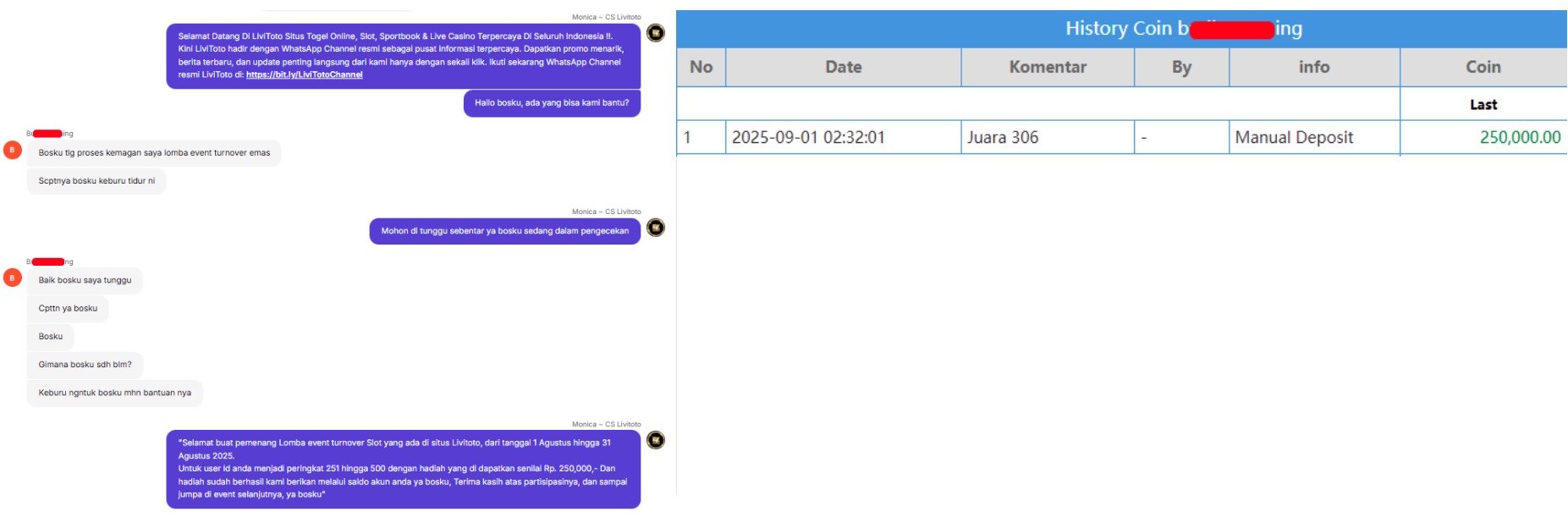The image size is (1568, 517).
Task: Click the 'Manual Deposit' info cell
Action: click(1314, 137)
